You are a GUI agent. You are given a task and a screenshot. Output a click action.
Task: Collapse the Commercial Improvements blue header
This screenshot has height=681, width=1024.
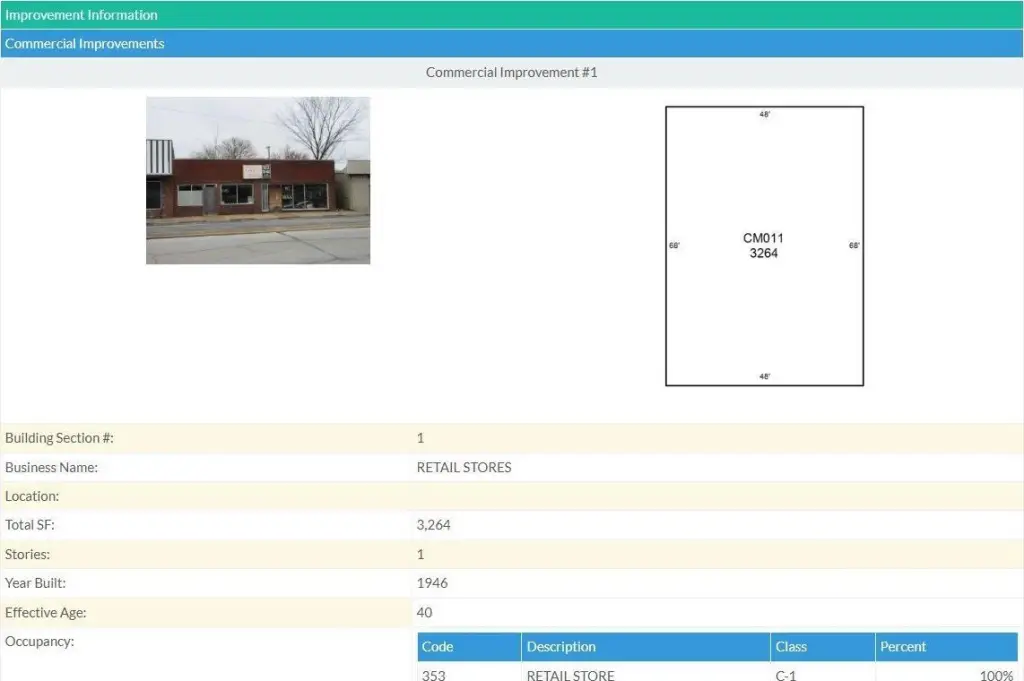click(85, 44)
